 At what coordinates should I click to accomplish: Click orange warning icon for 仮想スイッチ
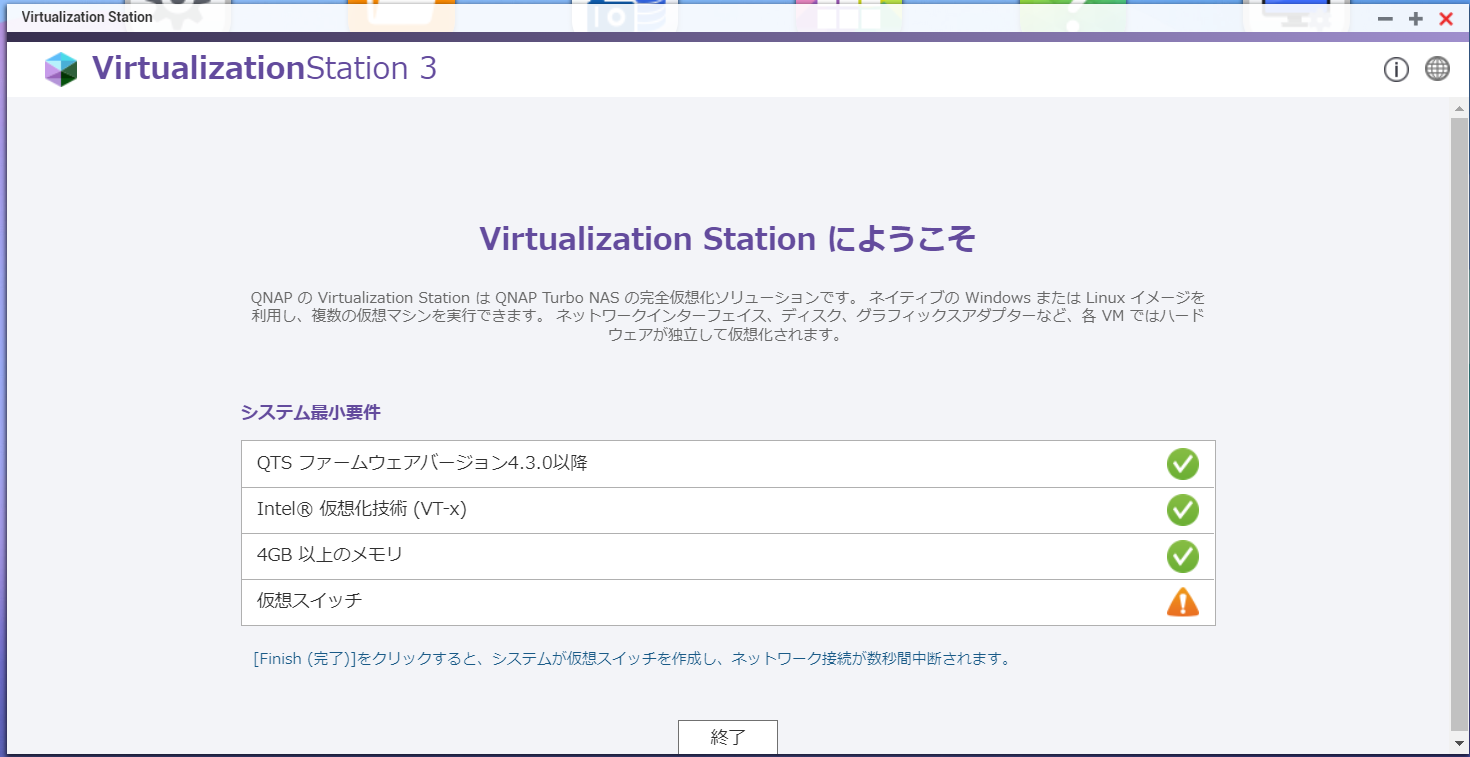coord(1182,602)
